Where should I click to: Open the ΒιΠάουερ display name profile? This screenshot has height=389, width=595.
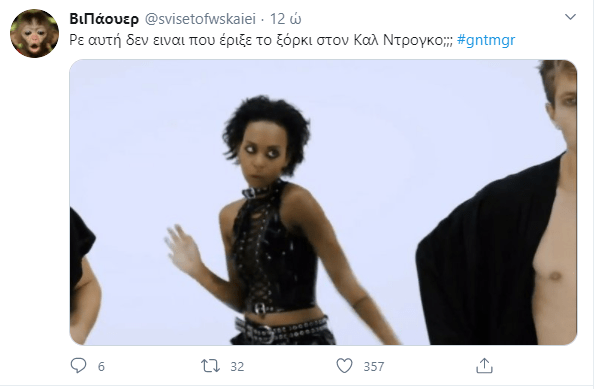(104, 19)
